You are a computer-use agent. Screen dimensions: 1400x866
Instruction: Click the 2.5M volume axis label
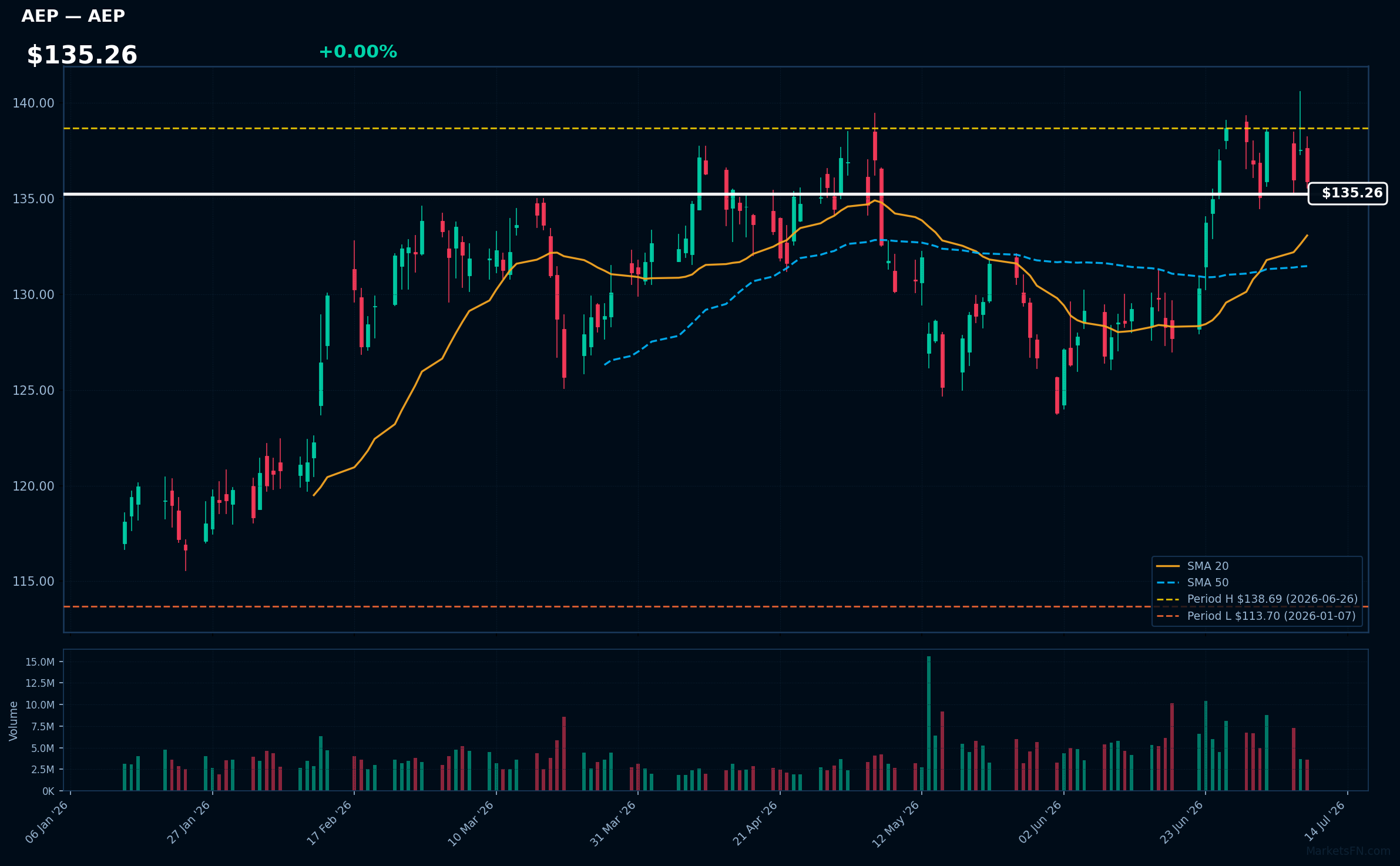pos(43,770)
